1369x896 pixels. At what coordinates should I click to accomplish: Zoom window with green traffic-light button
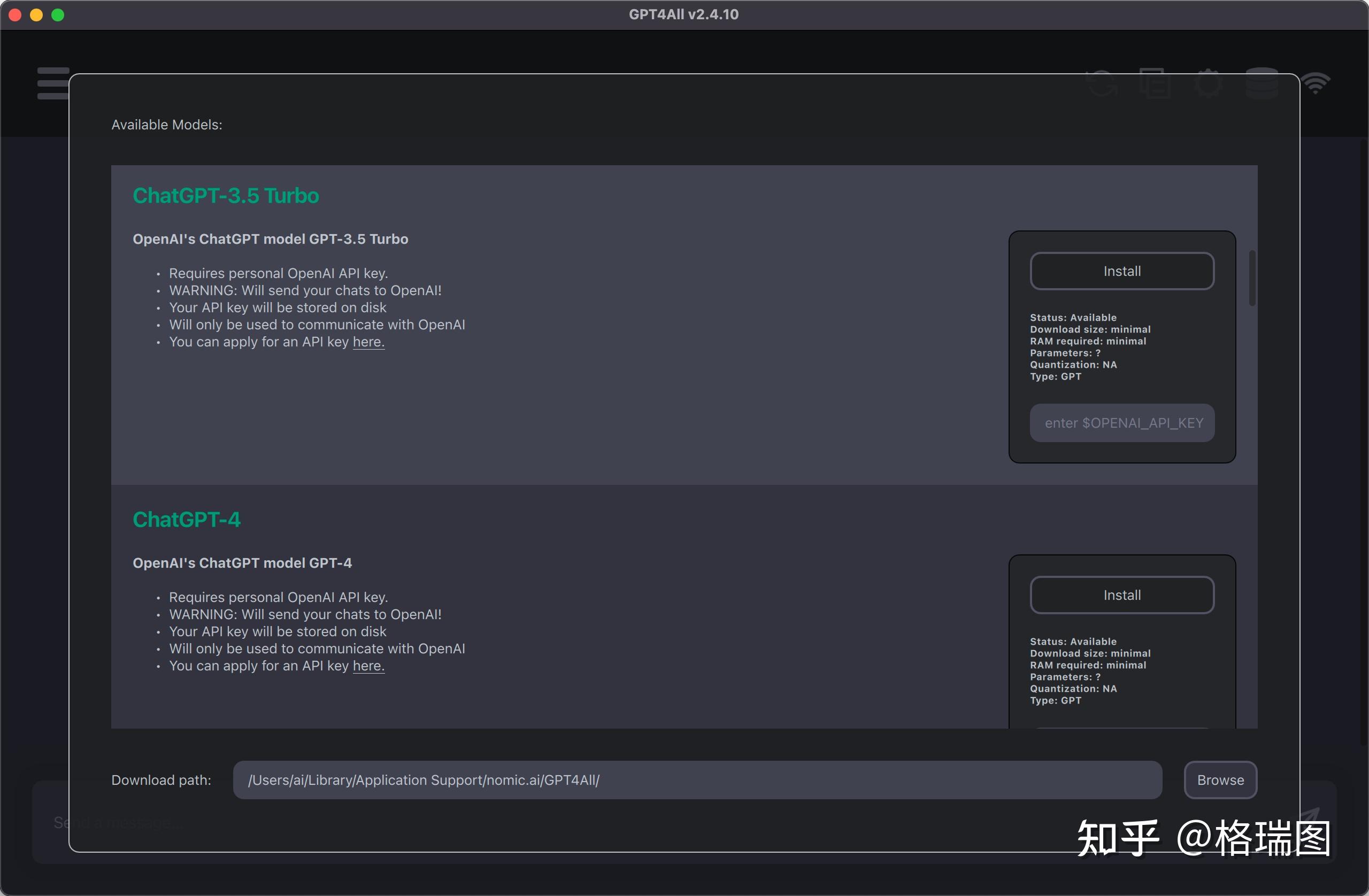(58, 15)
